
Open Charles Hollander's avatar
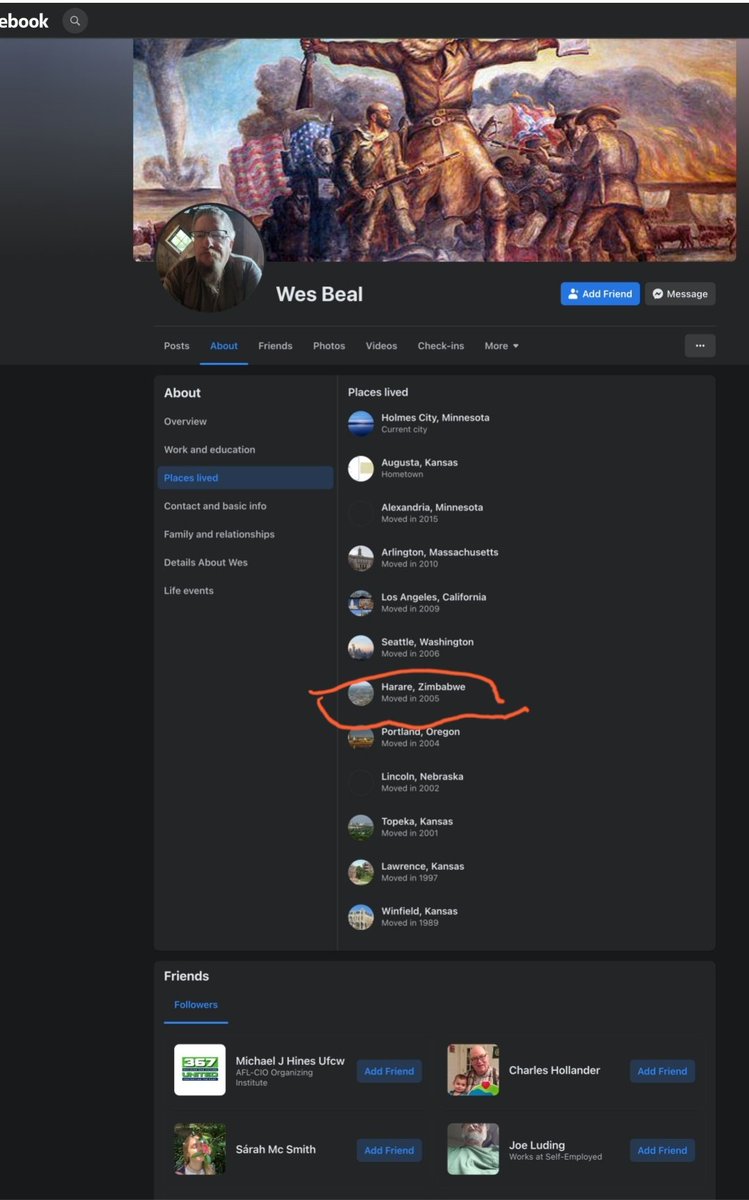(x=473, y=1070)
